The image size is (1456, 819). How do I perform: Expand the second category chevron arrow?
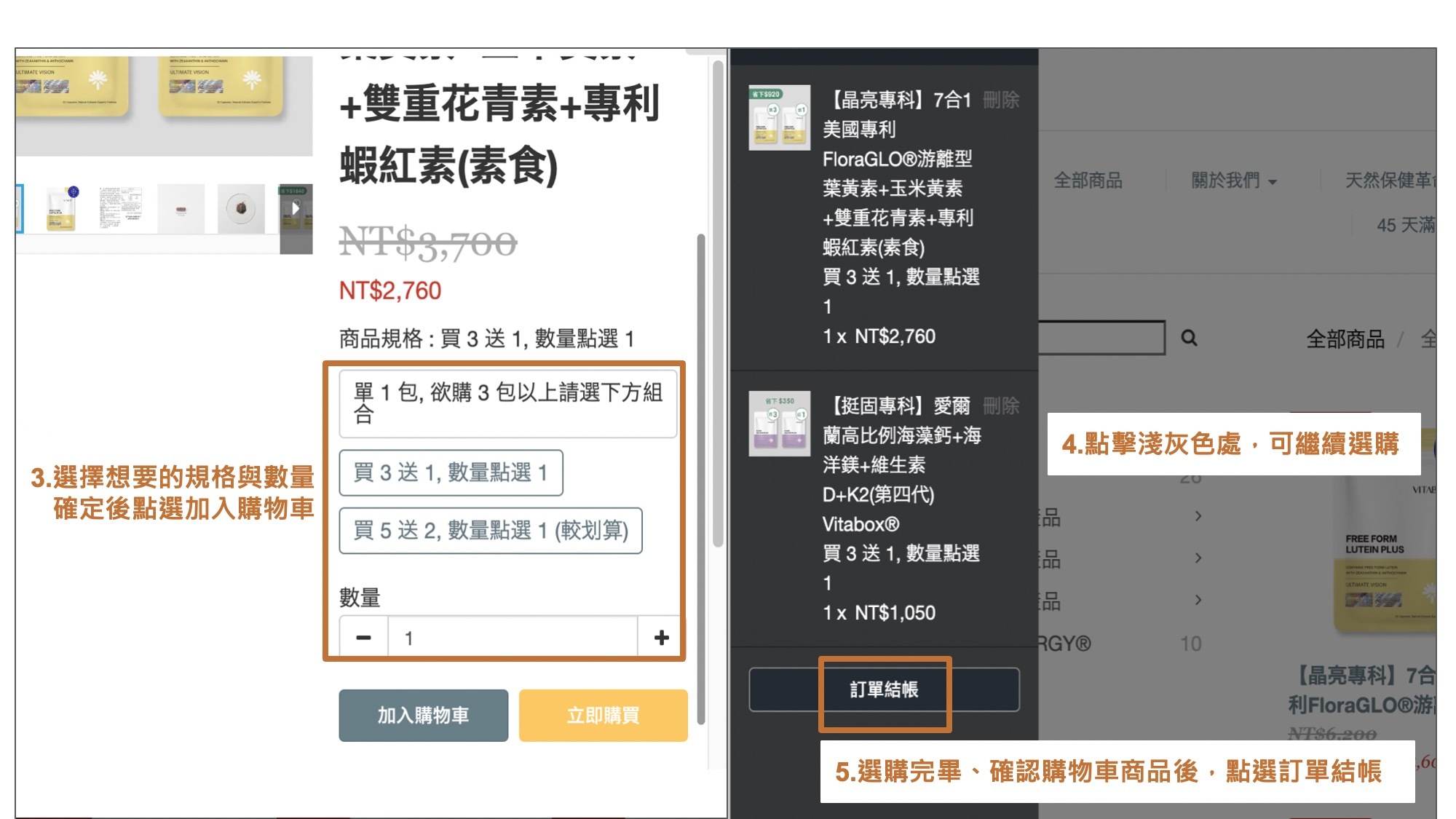click(x=1198, y=558)
